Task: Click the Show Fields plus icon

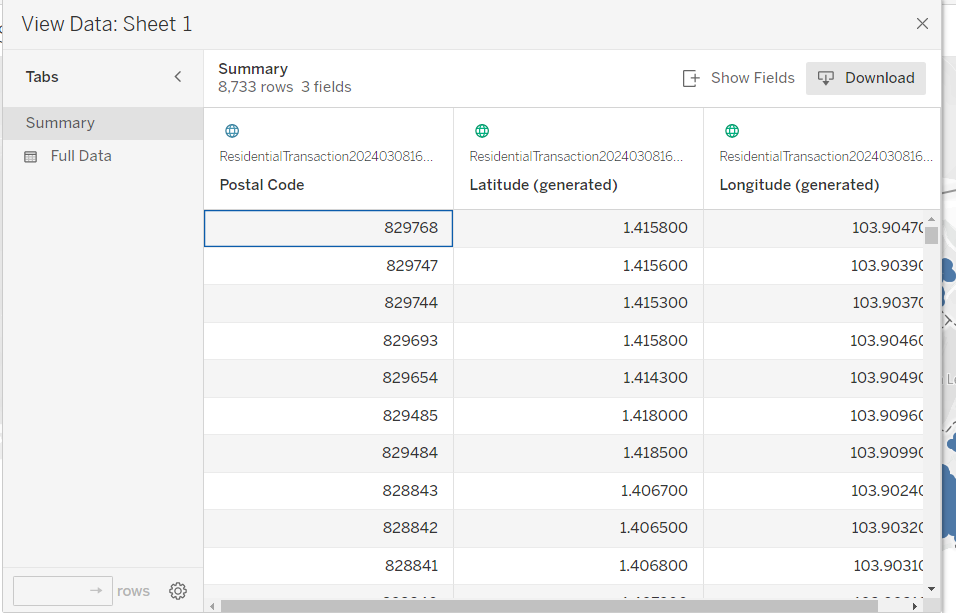Action: 690,78
